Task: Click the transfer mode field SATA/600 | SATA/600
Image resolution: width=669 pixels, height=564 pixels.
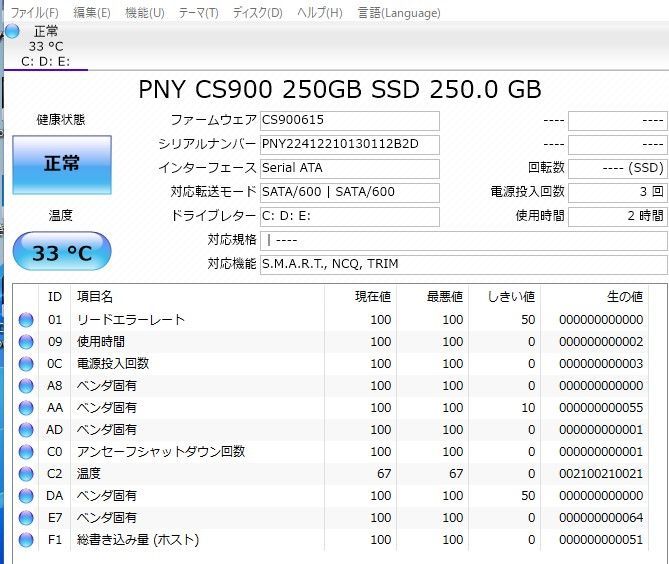Action: click(x=350, y=192)
